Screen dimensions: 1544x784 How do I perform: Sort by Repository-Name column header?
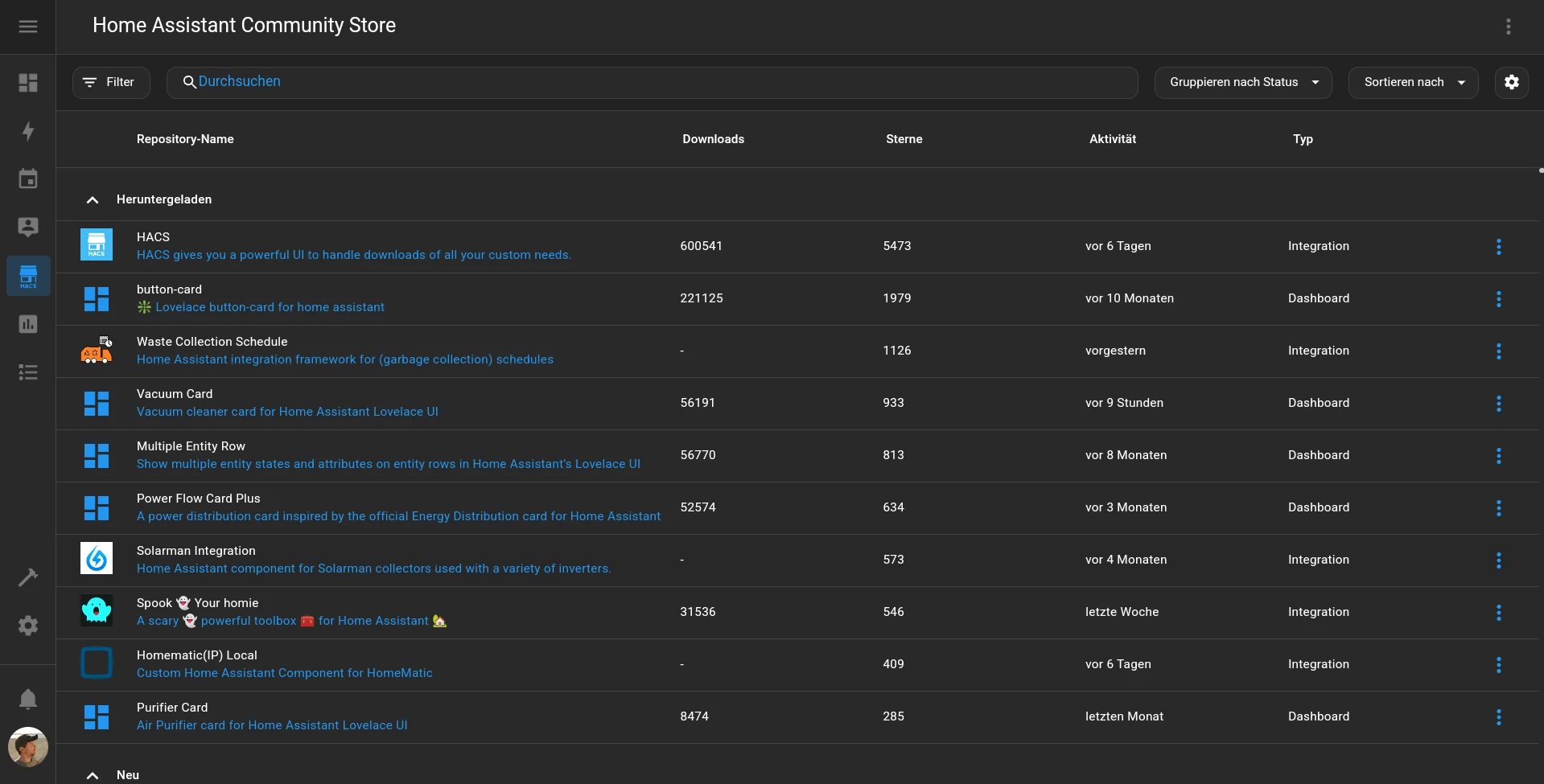[x=185, y=139]
